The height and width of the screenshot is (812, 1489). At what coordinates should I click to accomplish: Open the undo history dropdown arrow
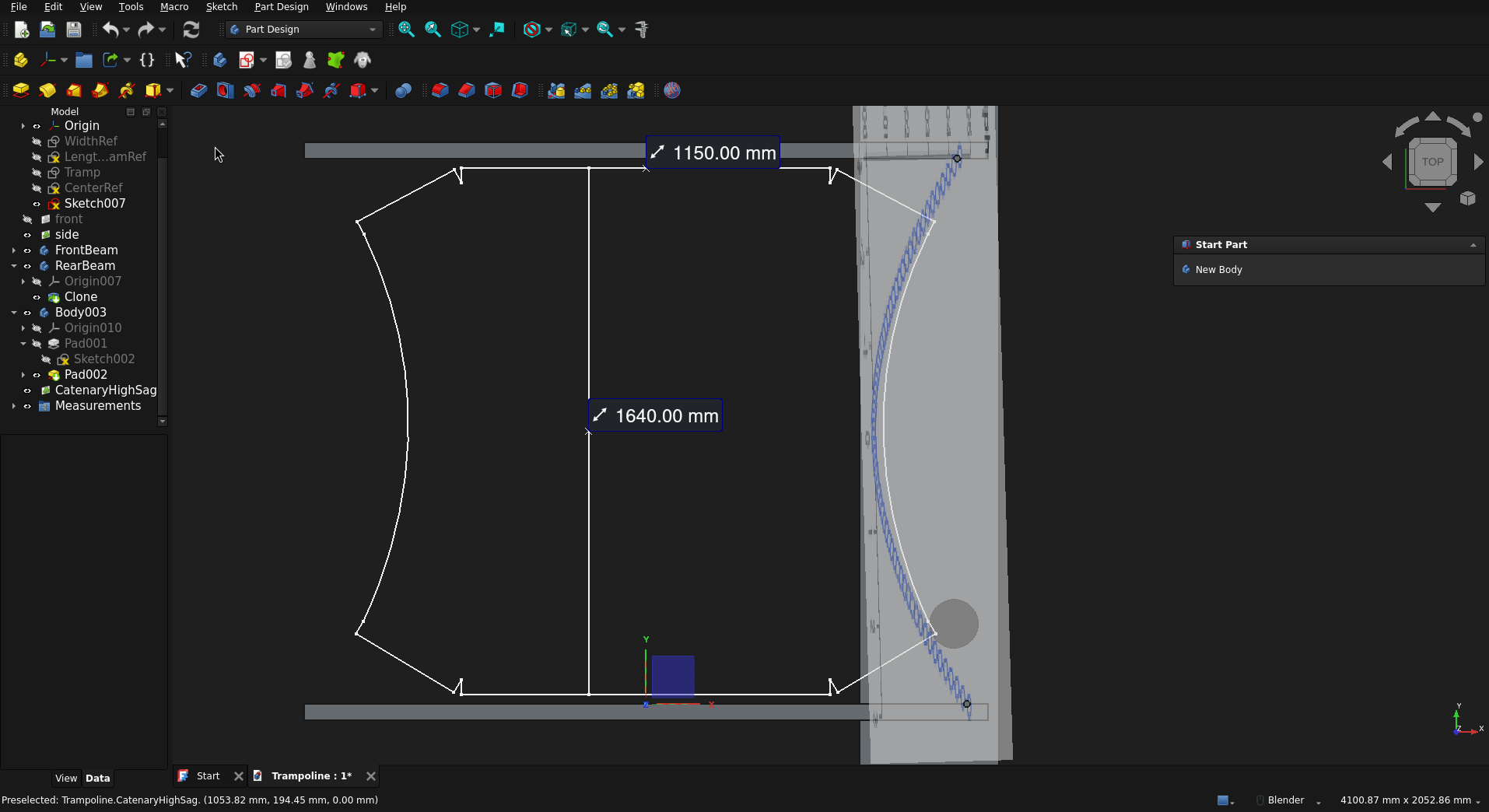127,30
